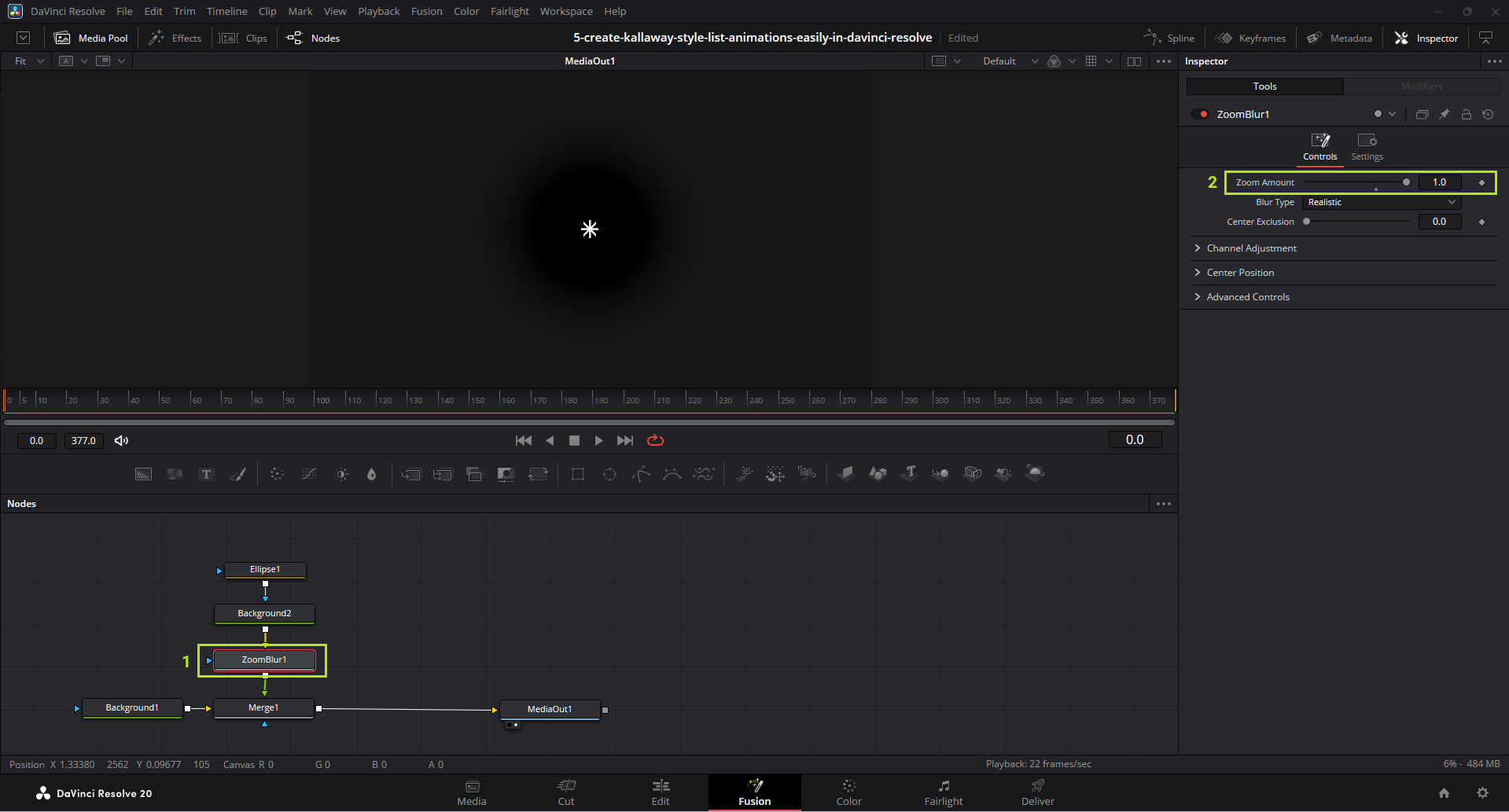1509x812 pixels.
Task: Click the Center Exclusion slider handle
Action: (1307, 222)
